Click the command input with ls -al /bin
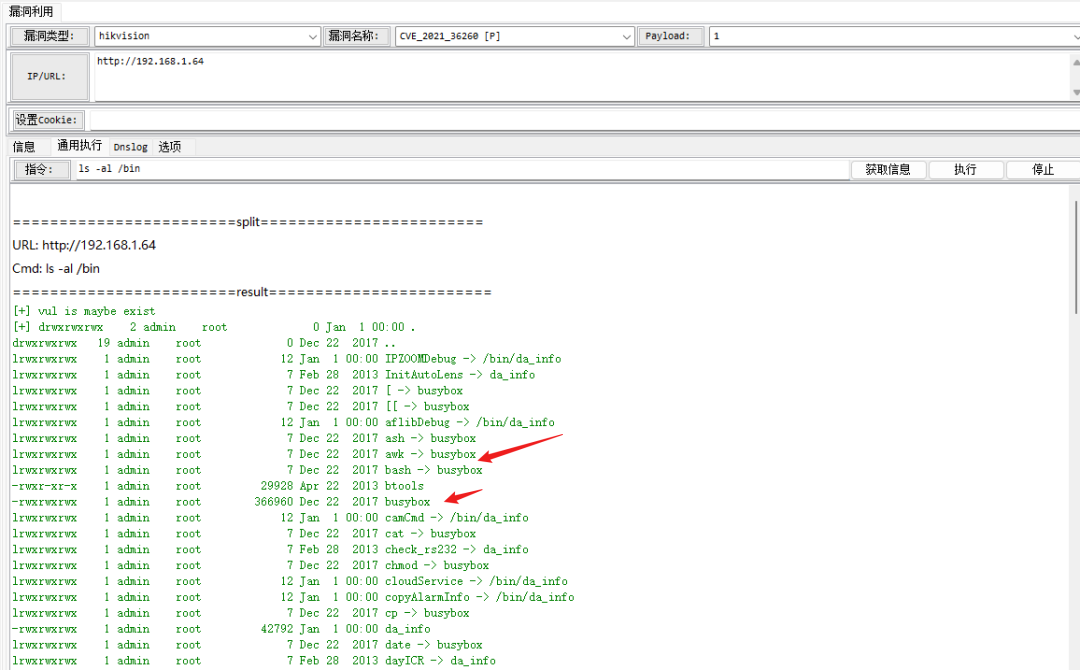 coord(461,169)
